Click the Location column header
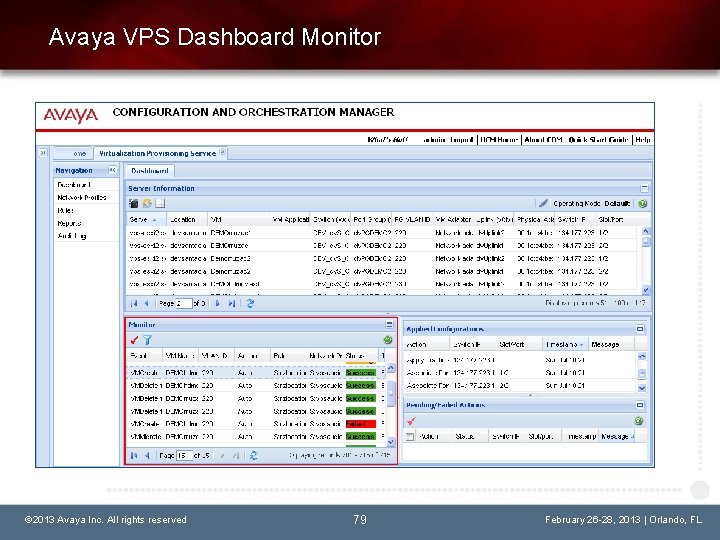The image size is (720, 540). tap(187, 219)
